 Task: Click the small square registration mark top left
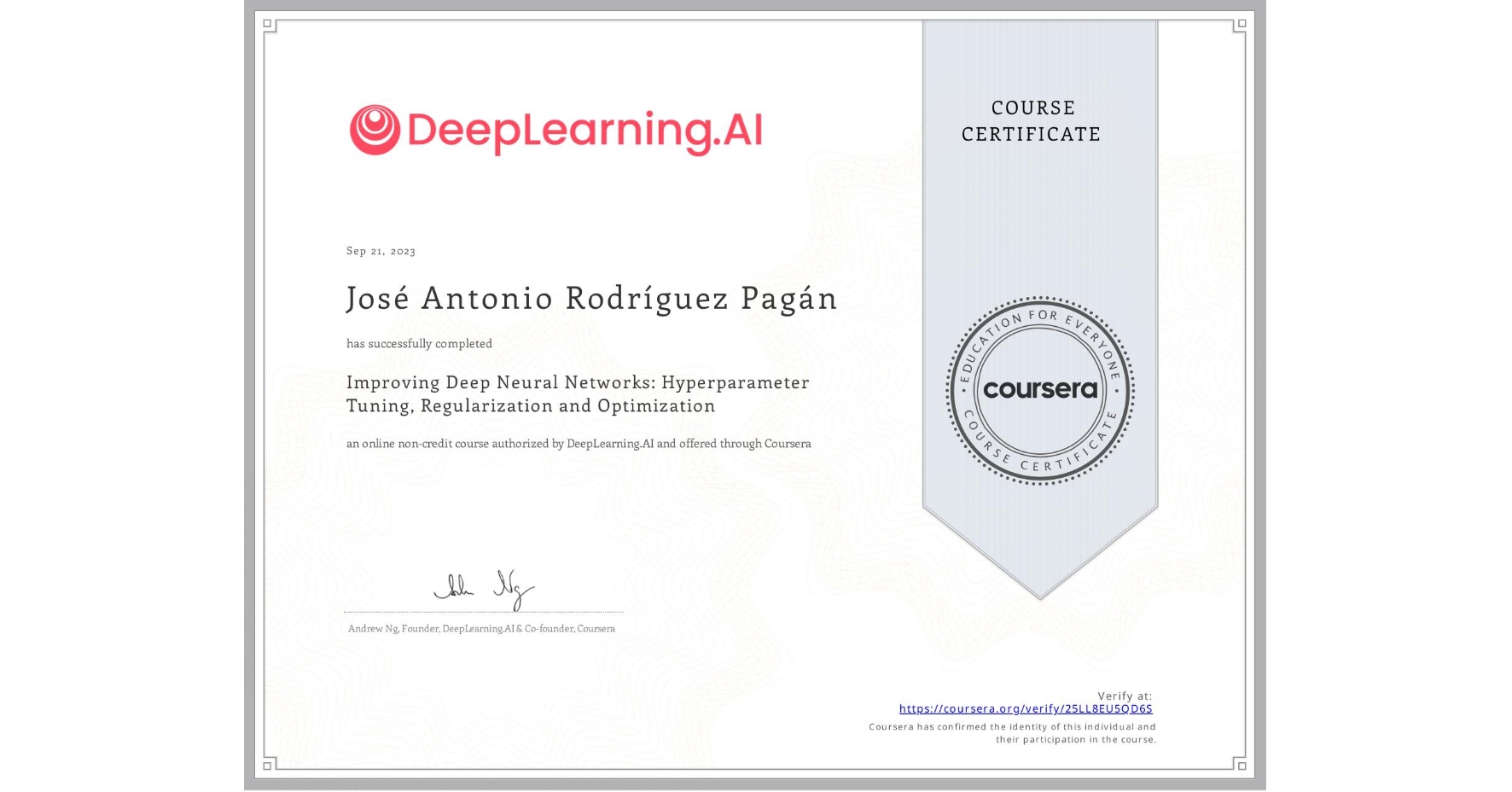point(267,23)
